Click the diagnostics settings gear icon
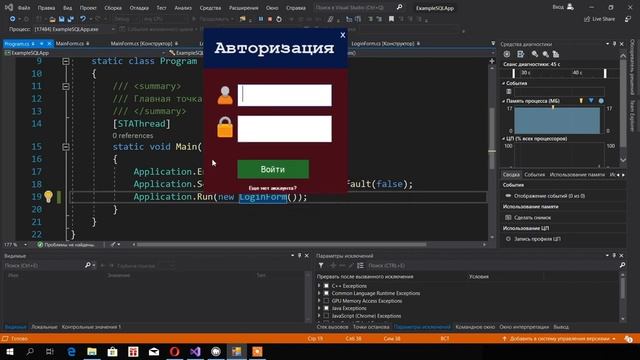The image size is (640, 360). [507, 54]
